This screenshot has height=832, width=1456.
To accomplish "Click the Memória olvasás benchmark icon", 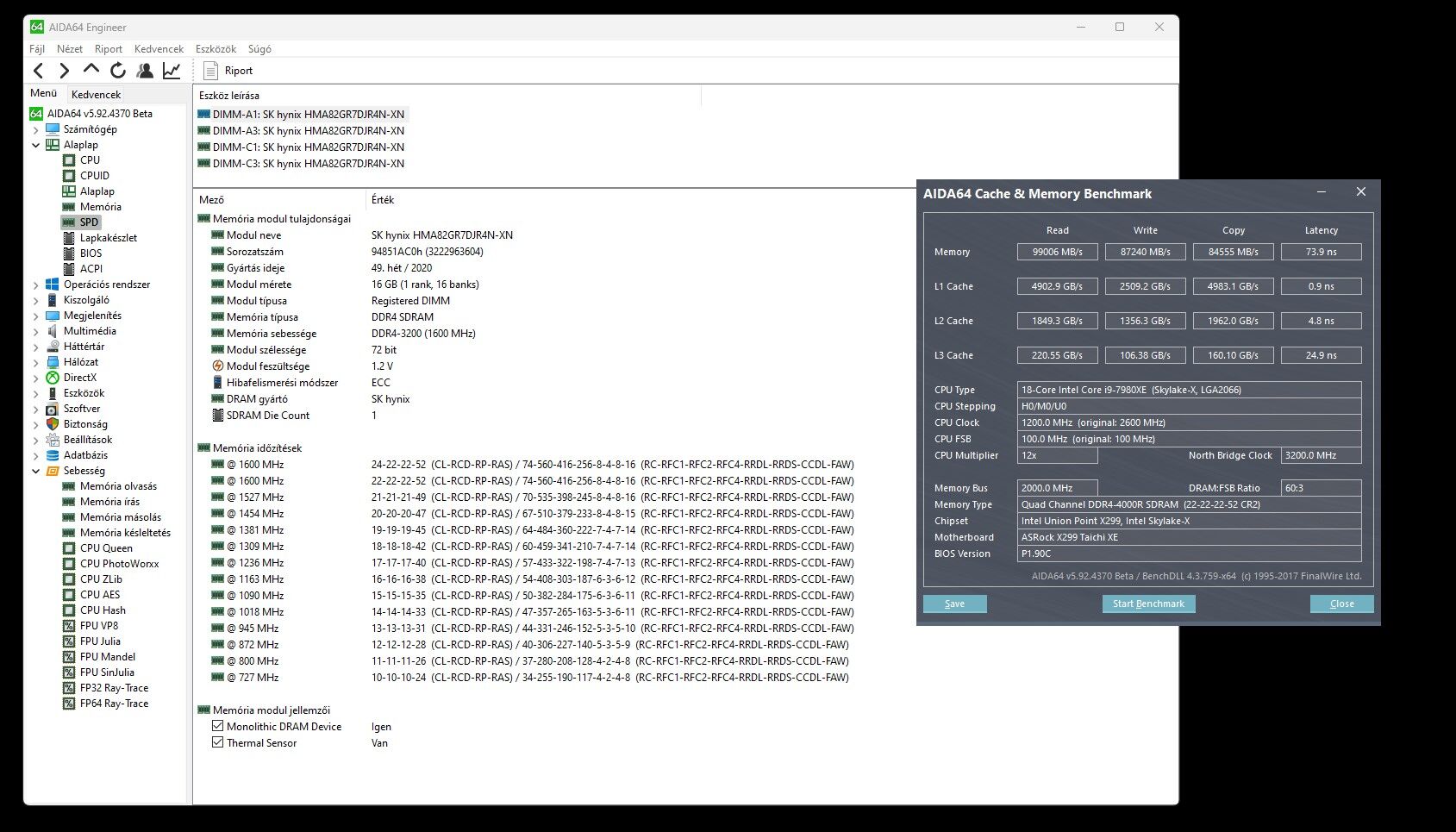I will tap(69, 486).
